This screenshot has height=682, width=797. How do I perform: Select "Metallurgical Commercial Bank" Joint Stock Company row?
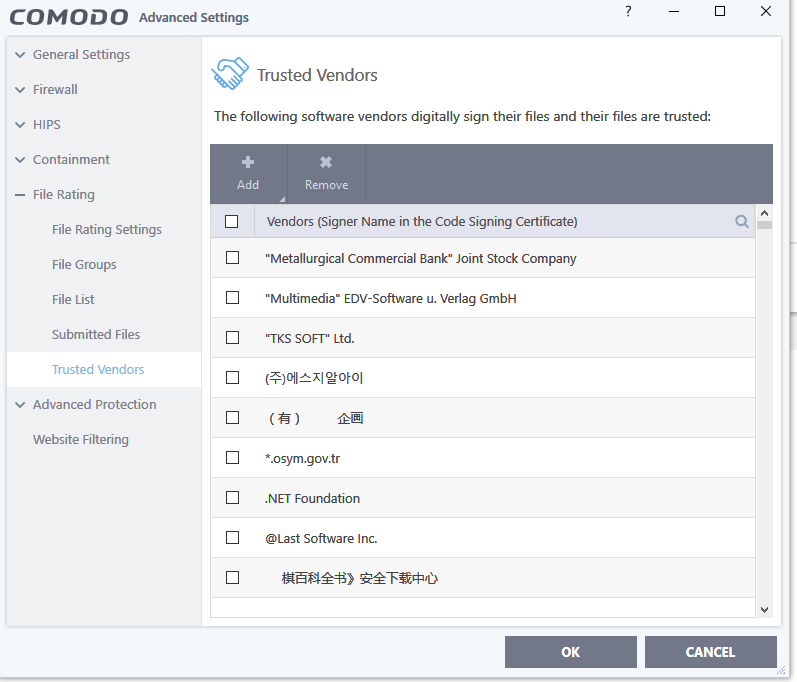point(483,258)
